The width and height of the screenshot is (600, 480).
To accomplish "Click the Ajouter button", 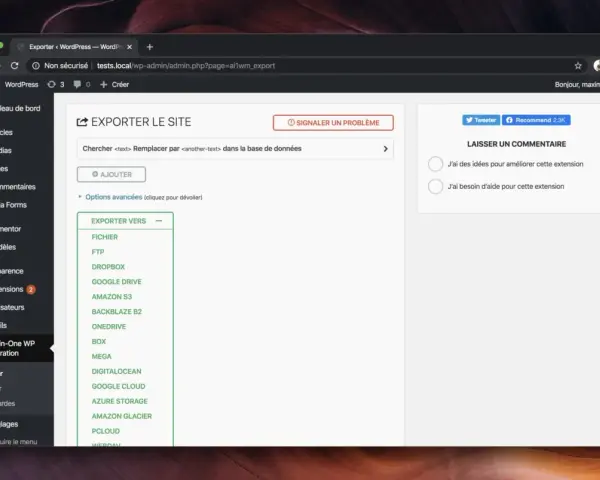I will click(111, 174).
